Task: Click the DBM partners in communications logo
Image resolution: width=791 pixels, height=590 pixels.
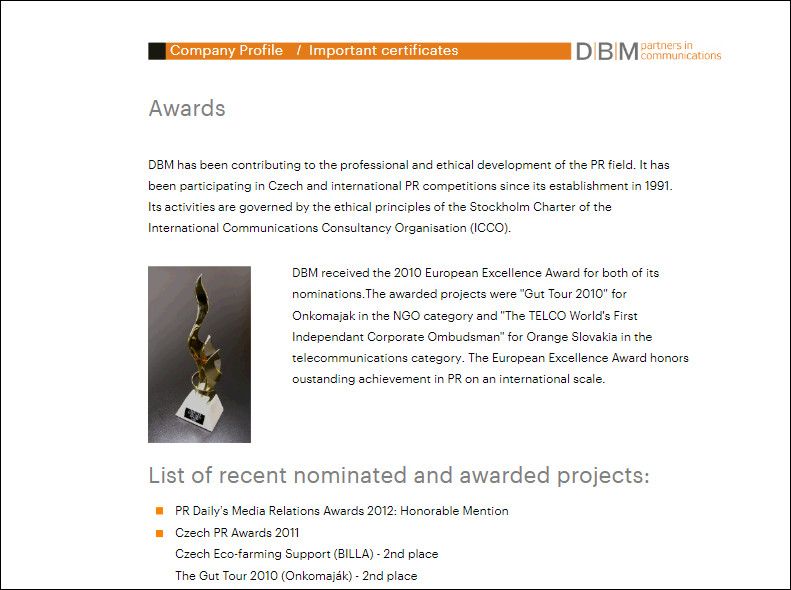Action: point(648,51)
